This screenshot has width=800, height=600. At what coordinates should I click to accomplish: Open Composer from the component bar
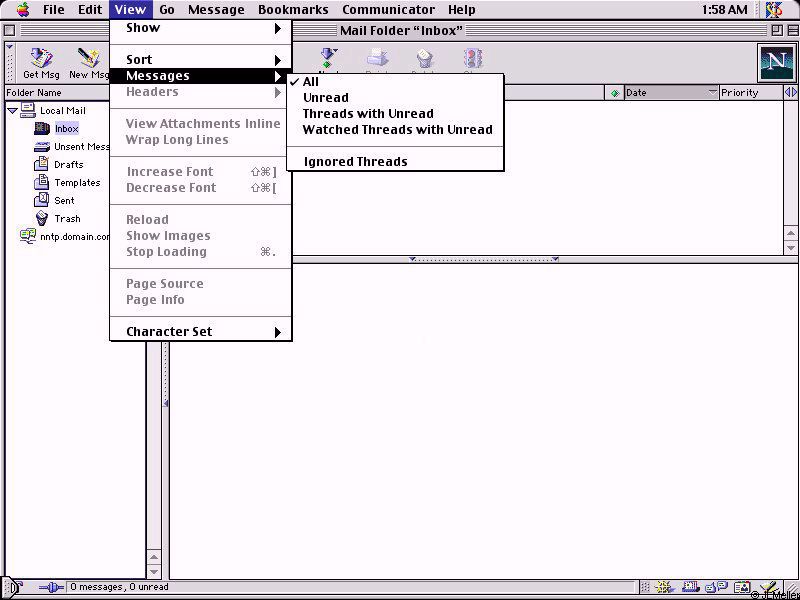coord(769,587)
